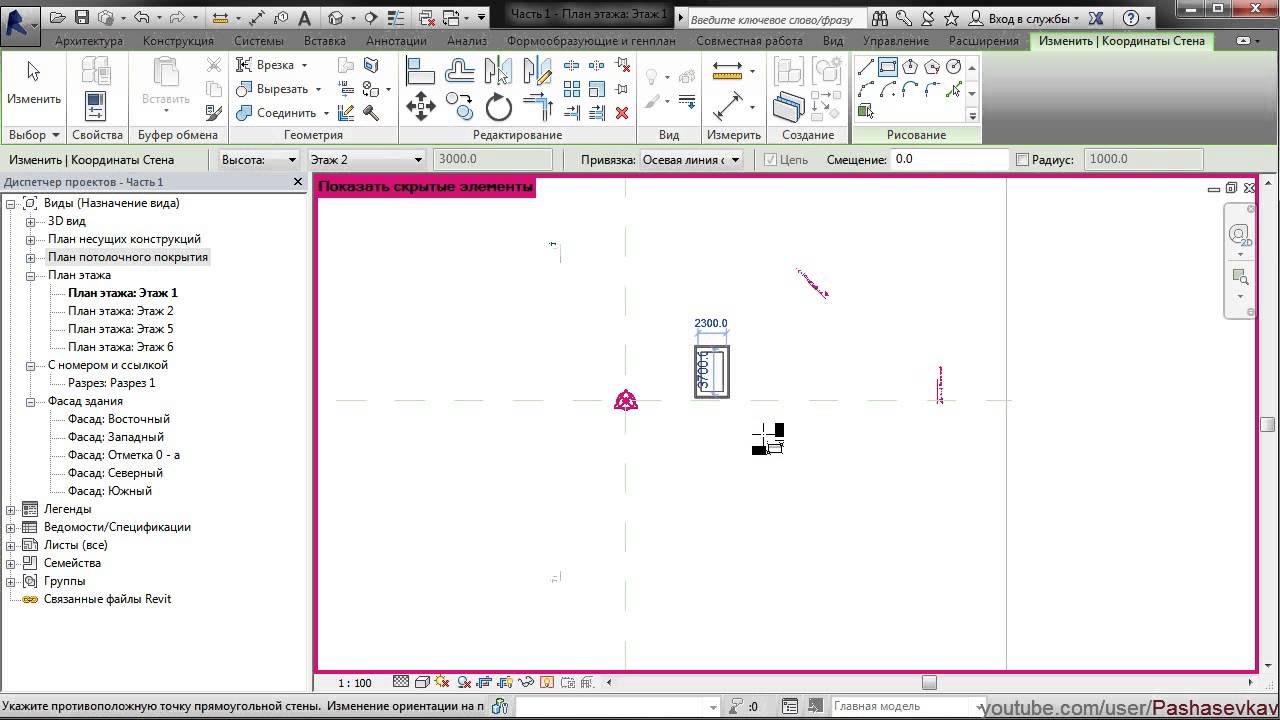The image size is (1280, 720).
Task: Select the Copy tool with two circles
Action: [x=459, y=107]
